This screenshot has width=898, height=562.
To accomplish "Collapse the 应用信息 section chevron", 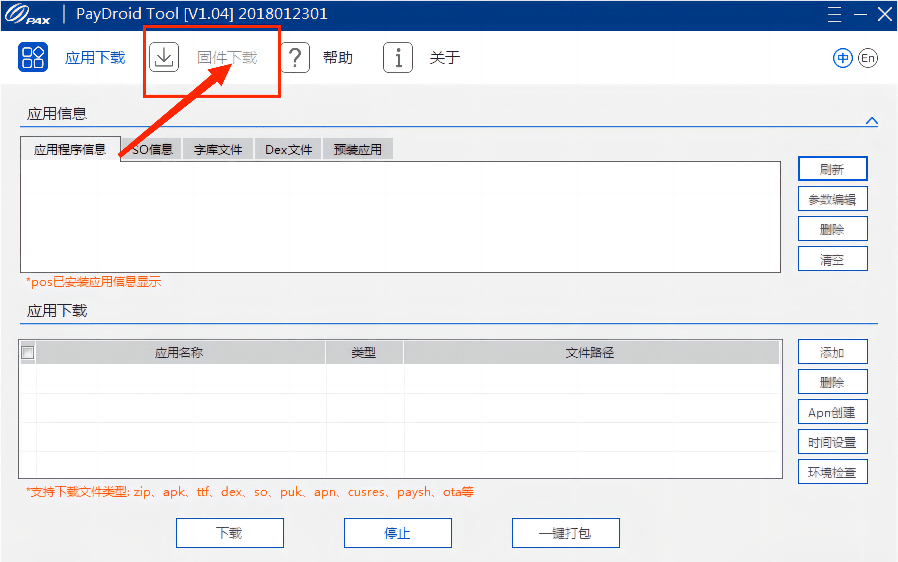I will (872, 121).
